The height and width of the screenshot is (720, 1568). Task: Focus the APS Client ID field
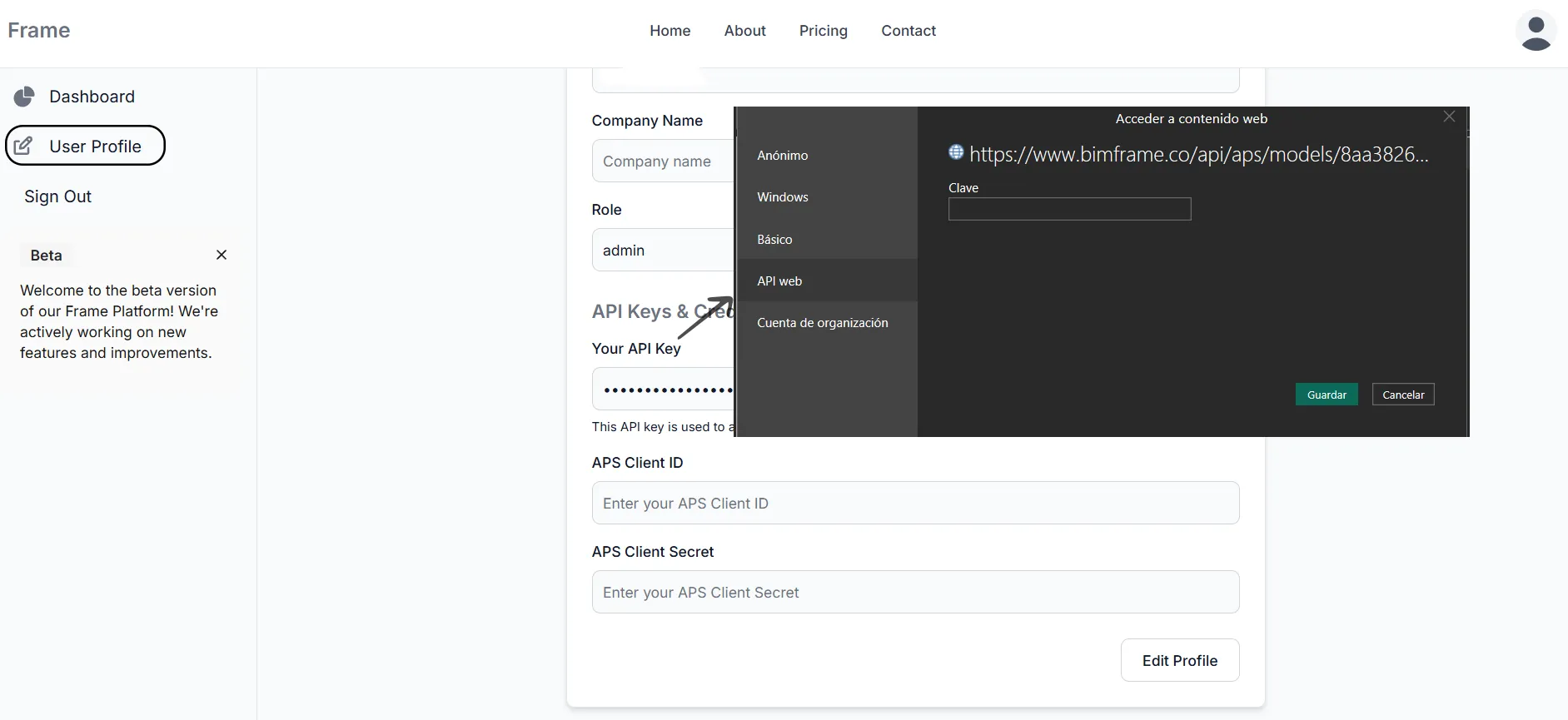[915, 503]
